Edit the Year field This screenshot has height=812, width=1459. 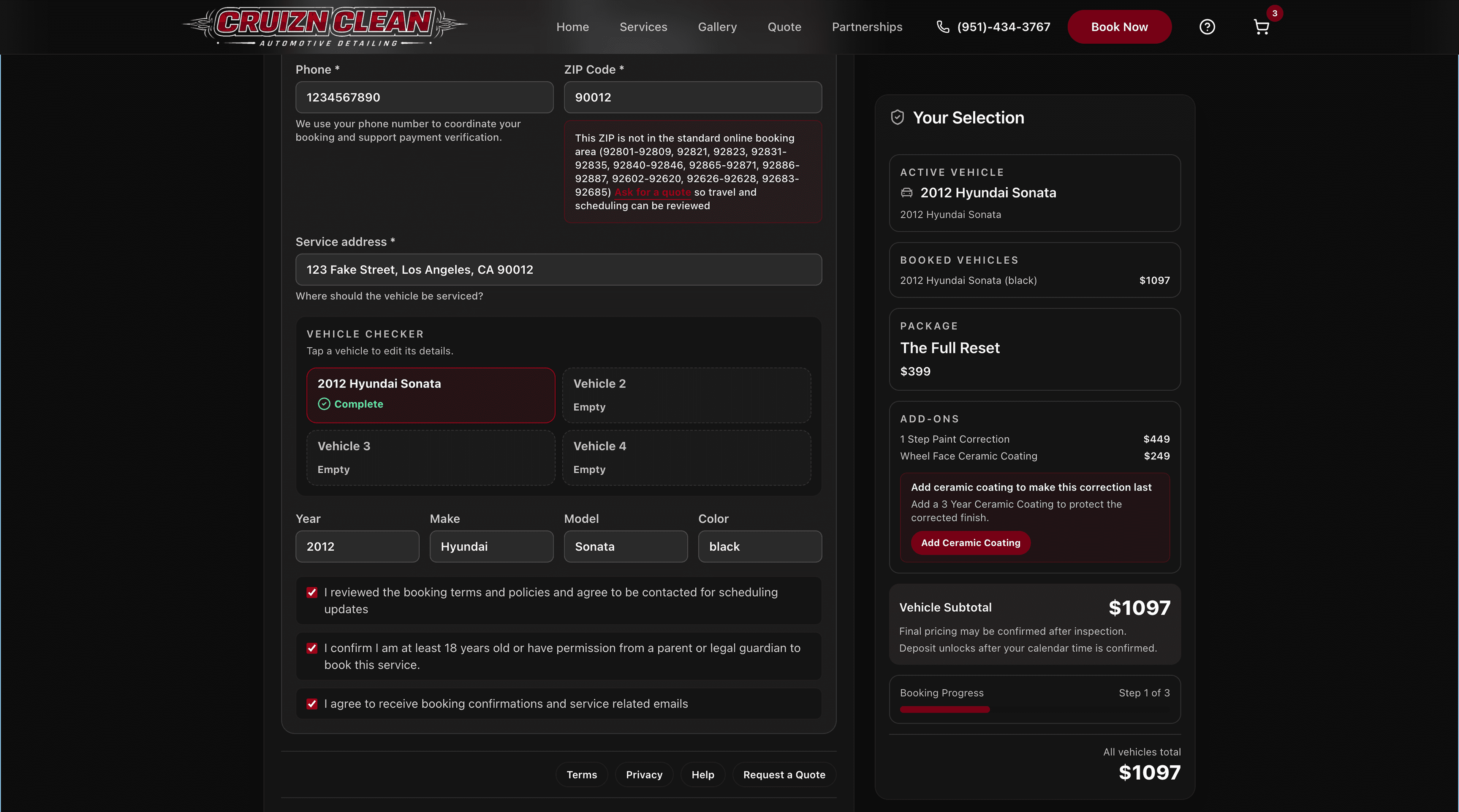[358, 546]
